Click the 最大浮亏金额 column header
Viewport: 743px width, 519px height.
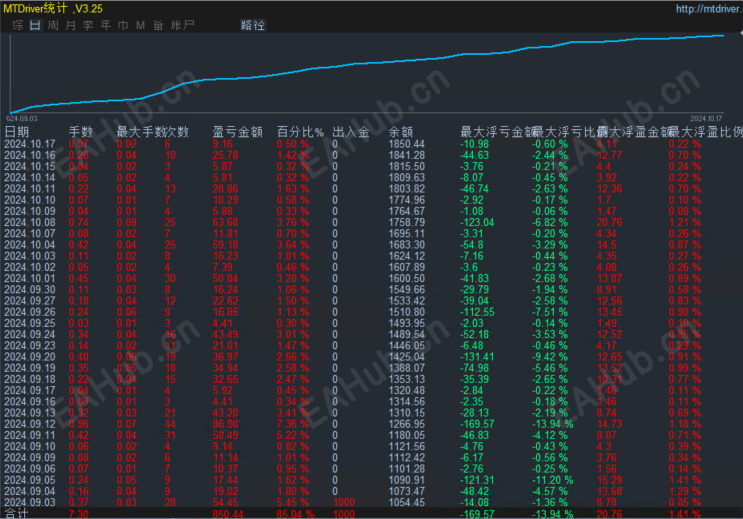pos(497,132)
